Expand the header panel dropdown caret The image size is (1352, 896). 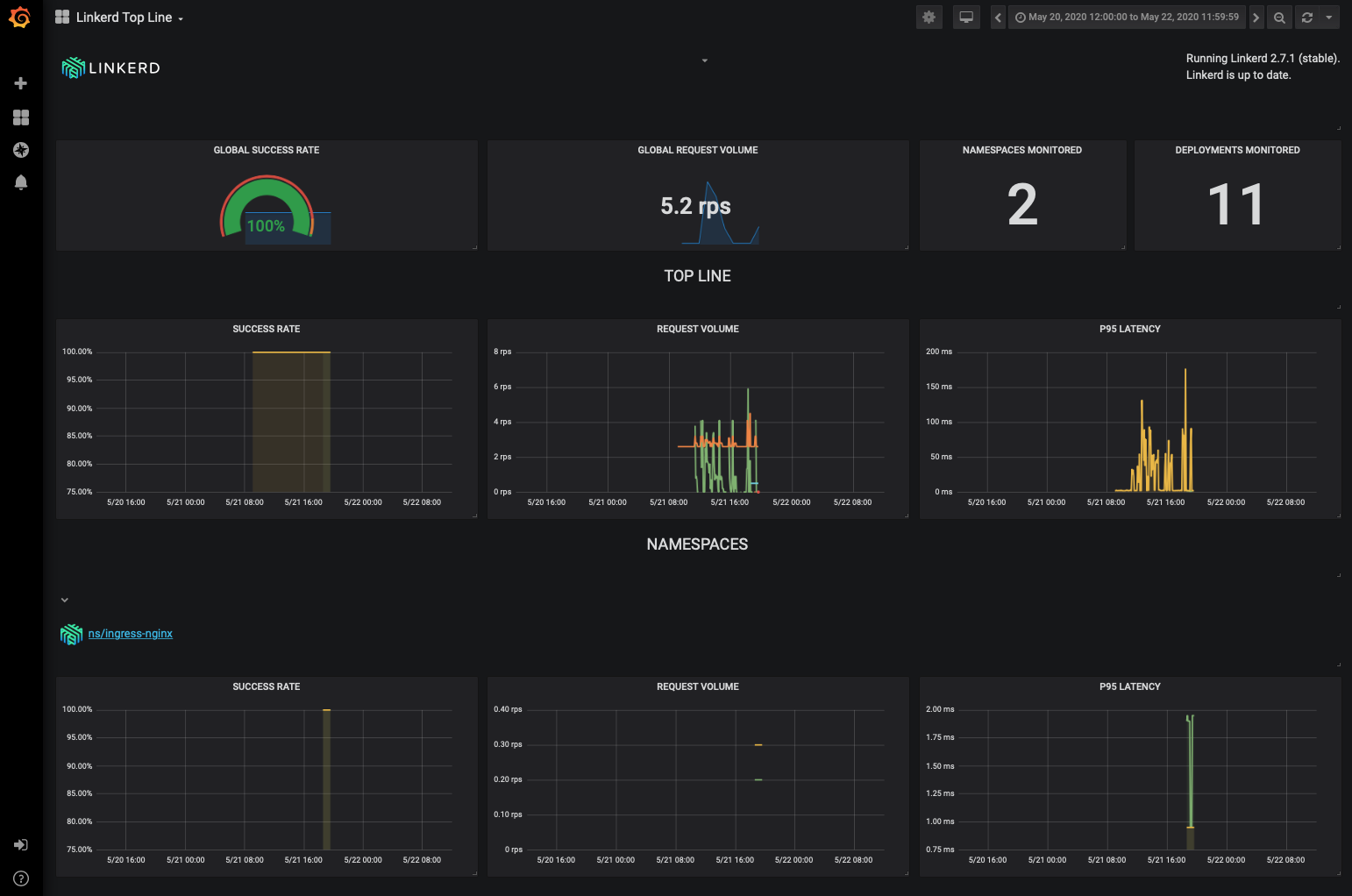click(704, 60)
